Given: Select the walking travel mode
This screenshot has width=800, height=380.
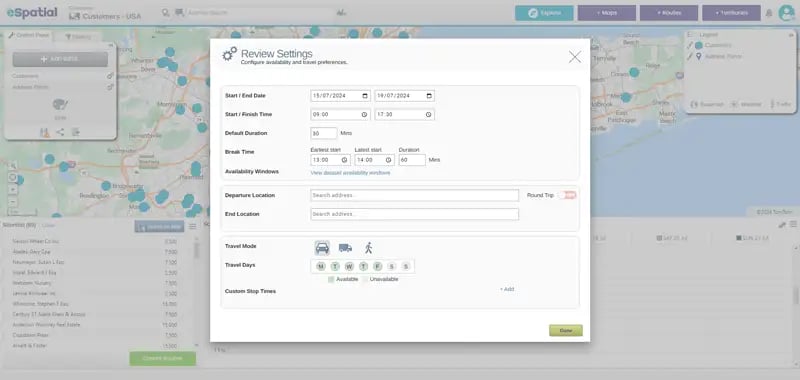Looking at the screenshot, I should tap(368, 248).
